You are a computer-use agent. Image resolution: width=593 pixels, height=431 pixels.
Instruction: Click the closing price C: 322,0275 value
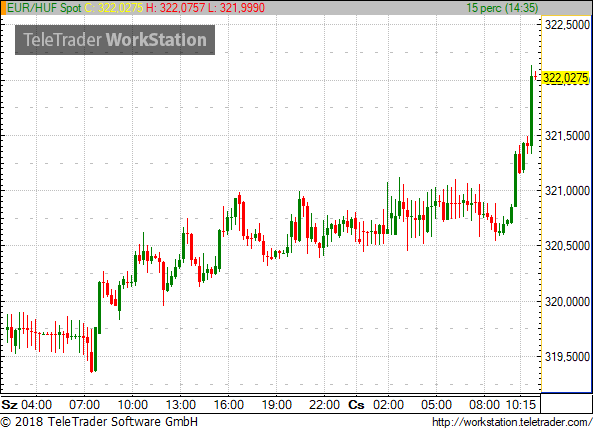tap(114, 8)
